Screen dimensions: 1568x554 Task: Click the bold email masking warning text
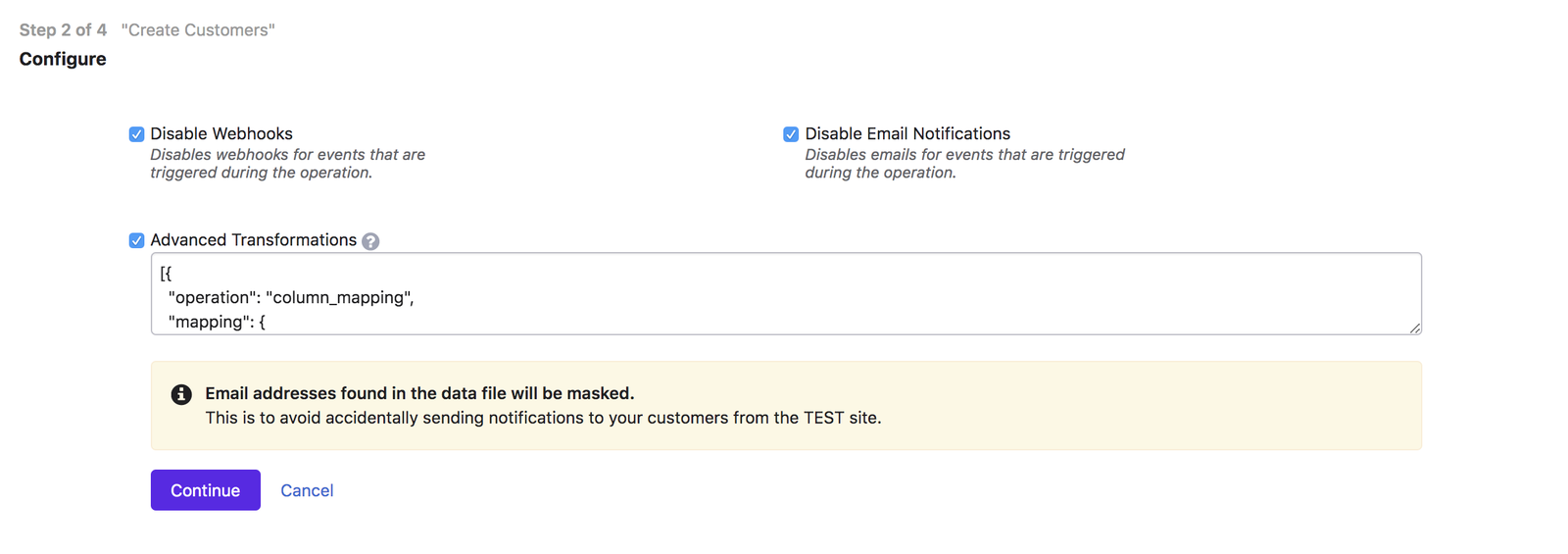tap(419, 393)
